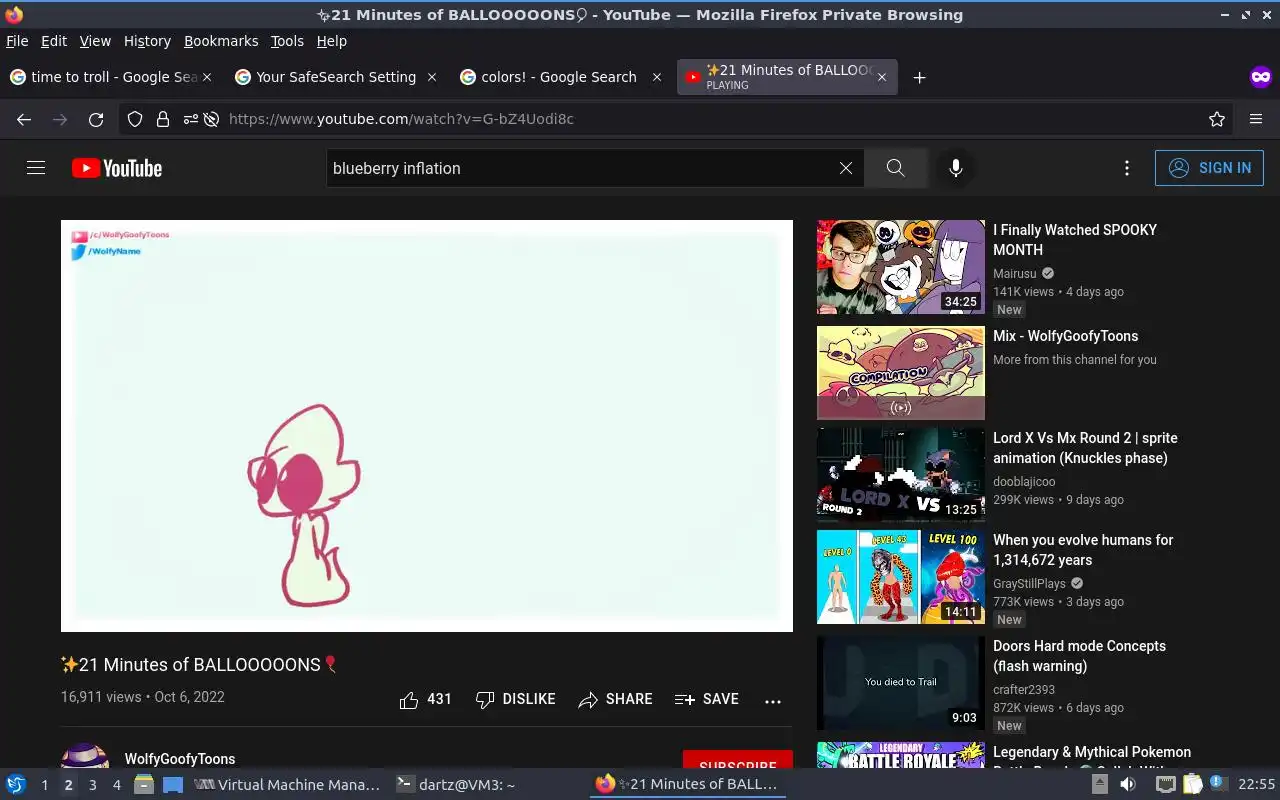Image resolution: width=1280 pixels, height=800 pixels.
Task: Click the '16,911 views • Oct 6, 2022' text
Action: [x=142, y=697]
